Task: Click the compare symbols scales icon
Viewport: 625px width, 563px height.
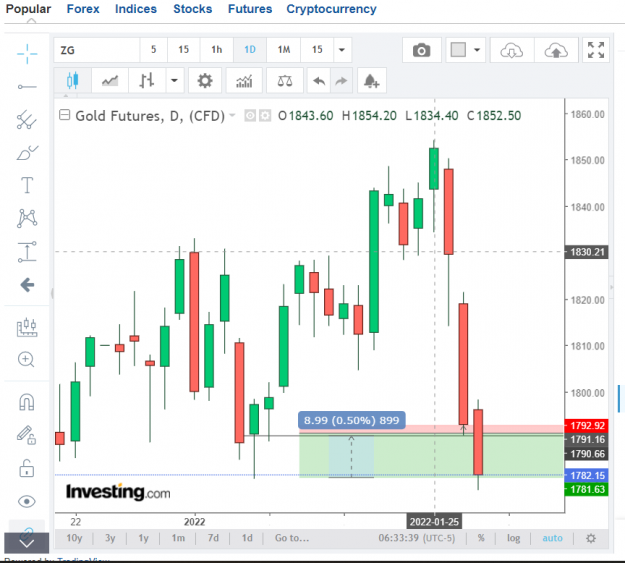Action: pyautogui.click(x=285, y=81)
